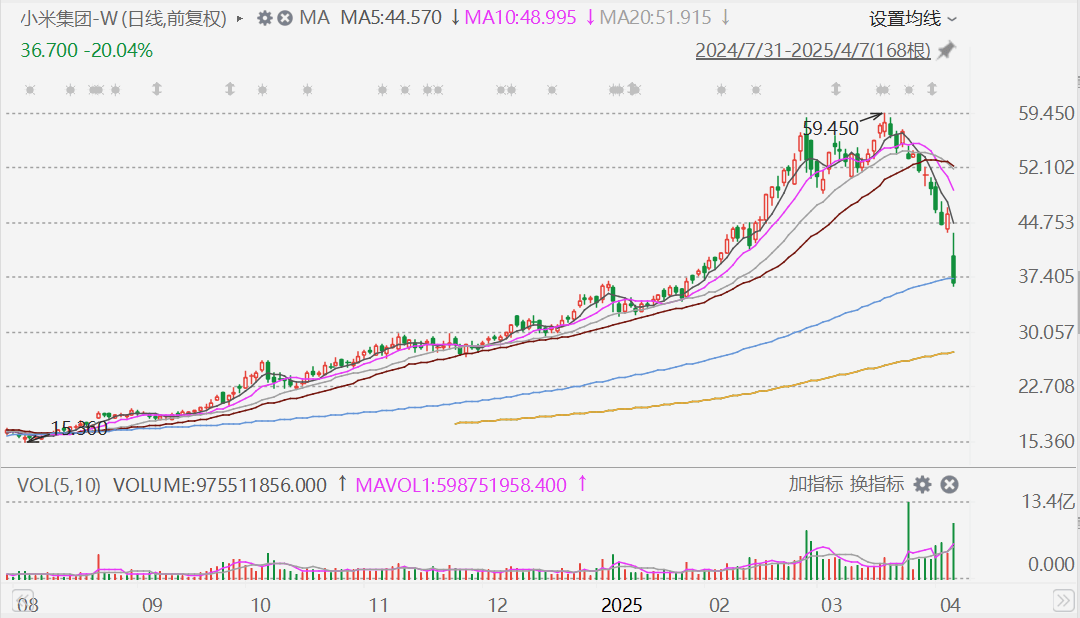Remove the MA indicator with X icon
This screenshot has height=618, width=1080.
pyautogui.click(x=285, y=18)
